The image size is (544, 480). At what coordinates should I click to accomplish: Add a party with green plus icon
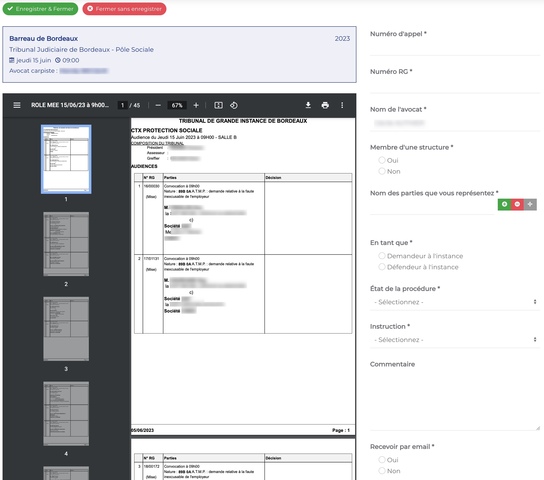(x=504, y=204)
